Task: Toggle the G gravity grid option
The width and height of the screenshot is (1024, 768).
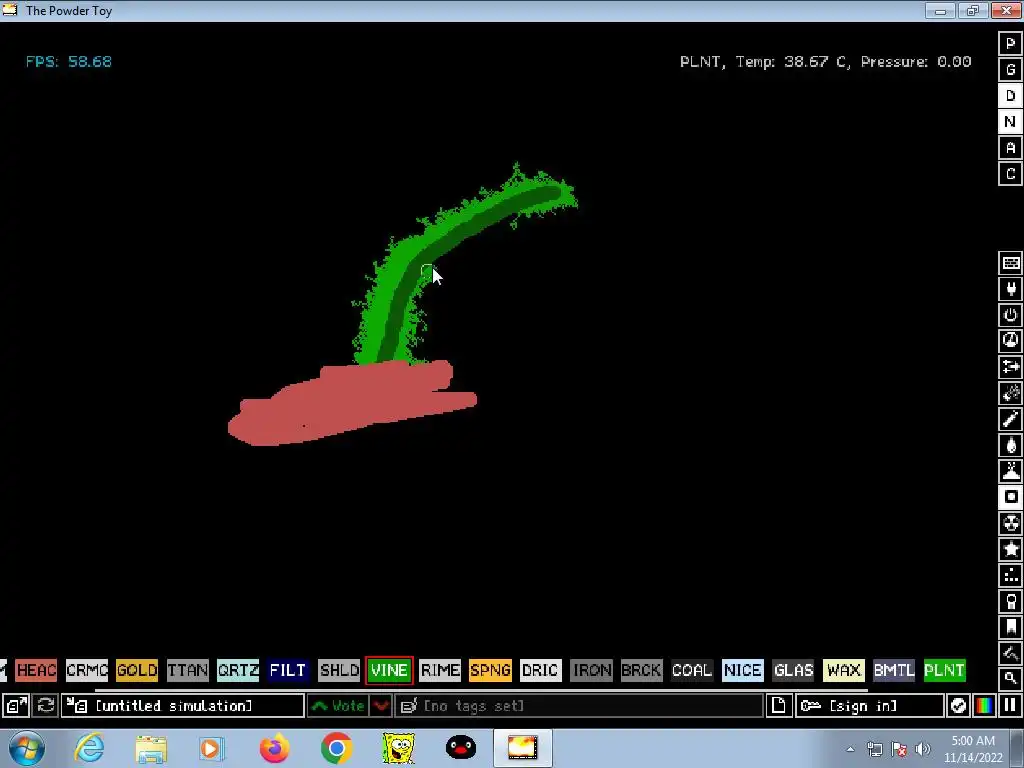Action: pyautogui.click(x=1010, y=70)
